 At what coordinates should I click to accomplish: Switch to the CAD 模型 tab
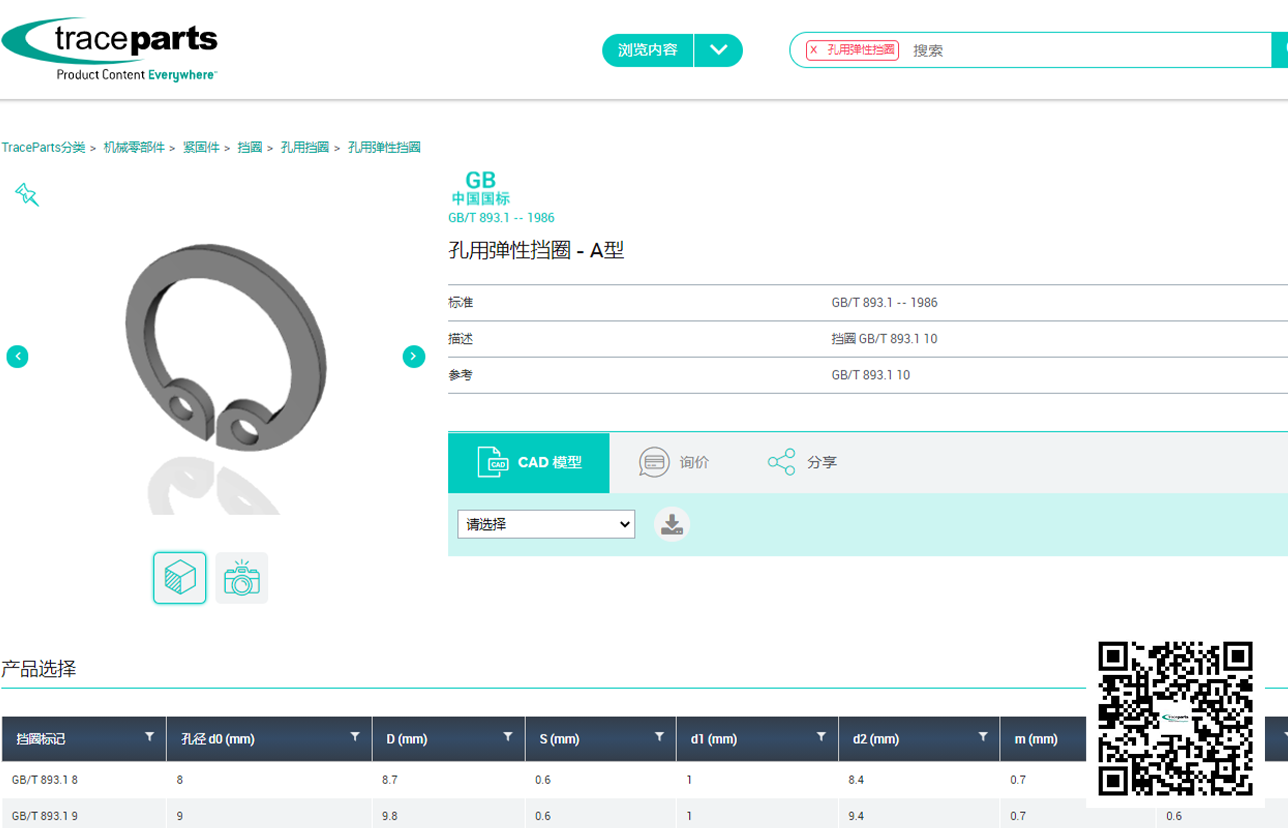[528, 462]
